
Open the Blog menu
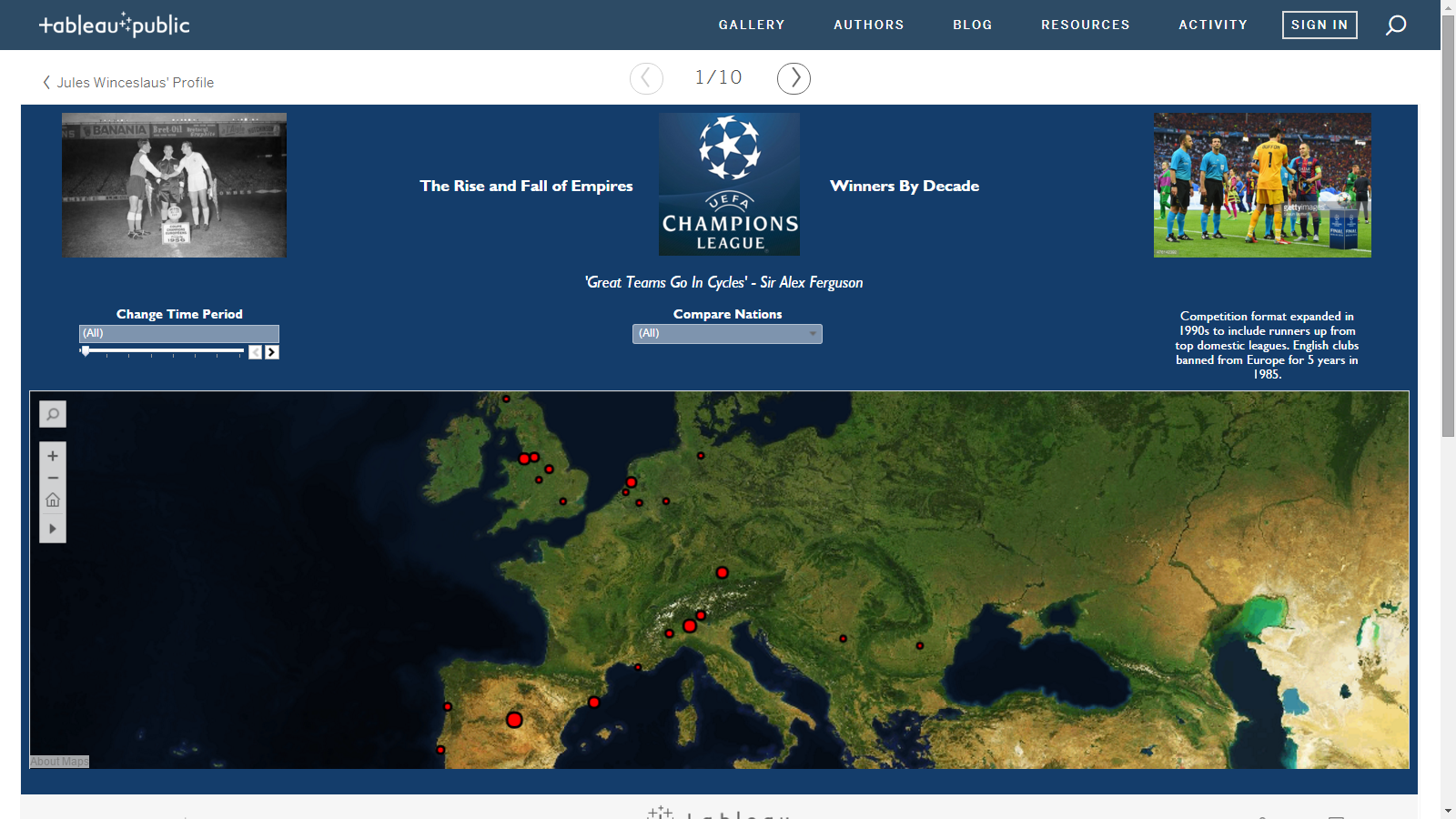(x=973, y=25)
